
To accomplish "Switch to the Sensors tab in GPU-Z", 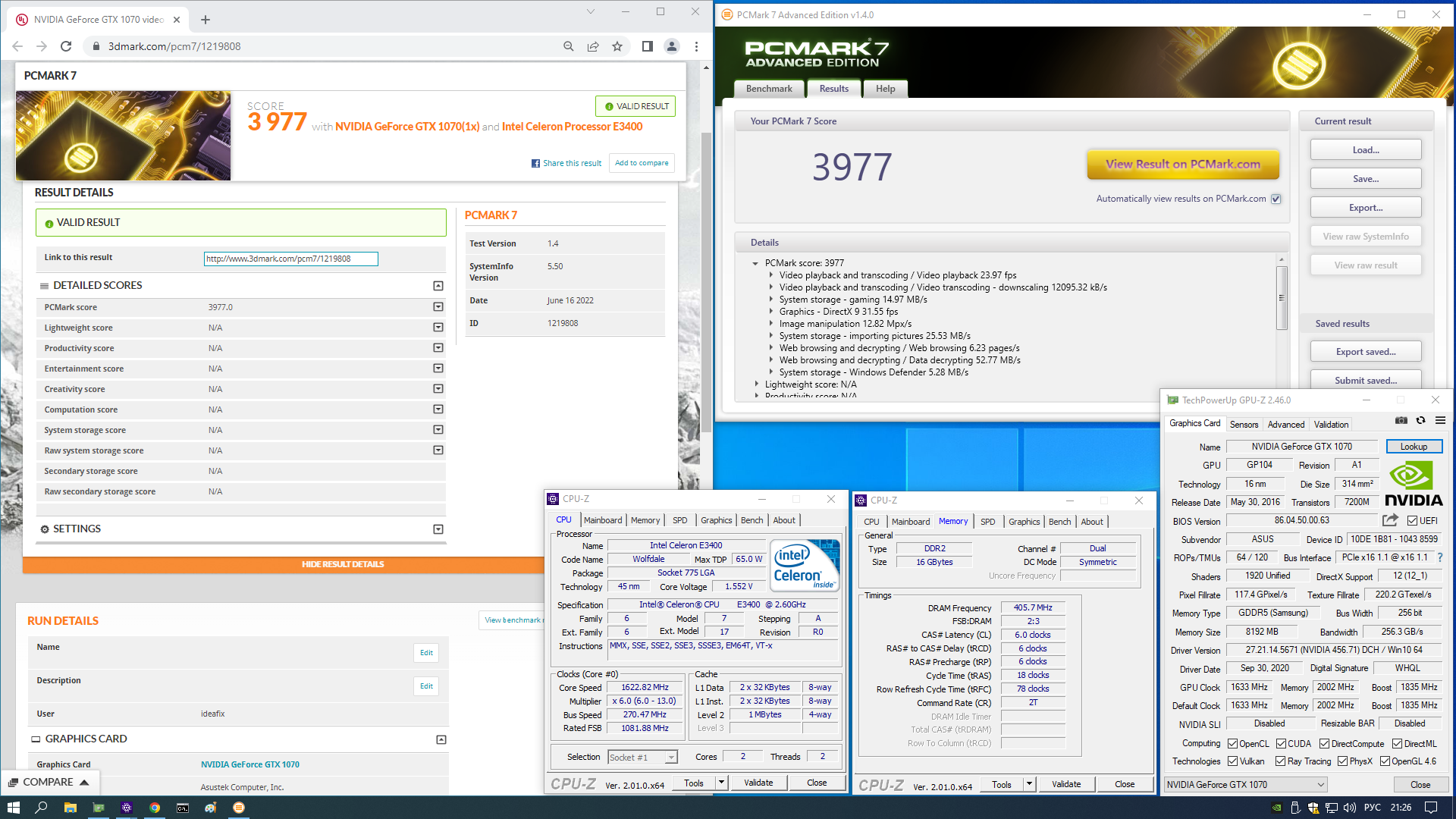I will (x=1244, y=425).
